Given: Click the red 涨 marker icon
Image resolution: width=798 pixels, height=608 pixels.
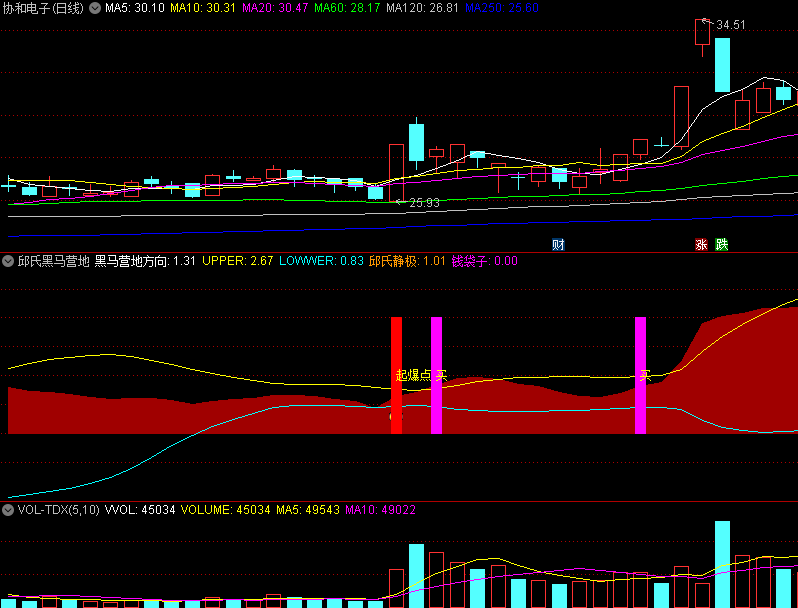Looking at the screenshot, I should pos(701,245).
